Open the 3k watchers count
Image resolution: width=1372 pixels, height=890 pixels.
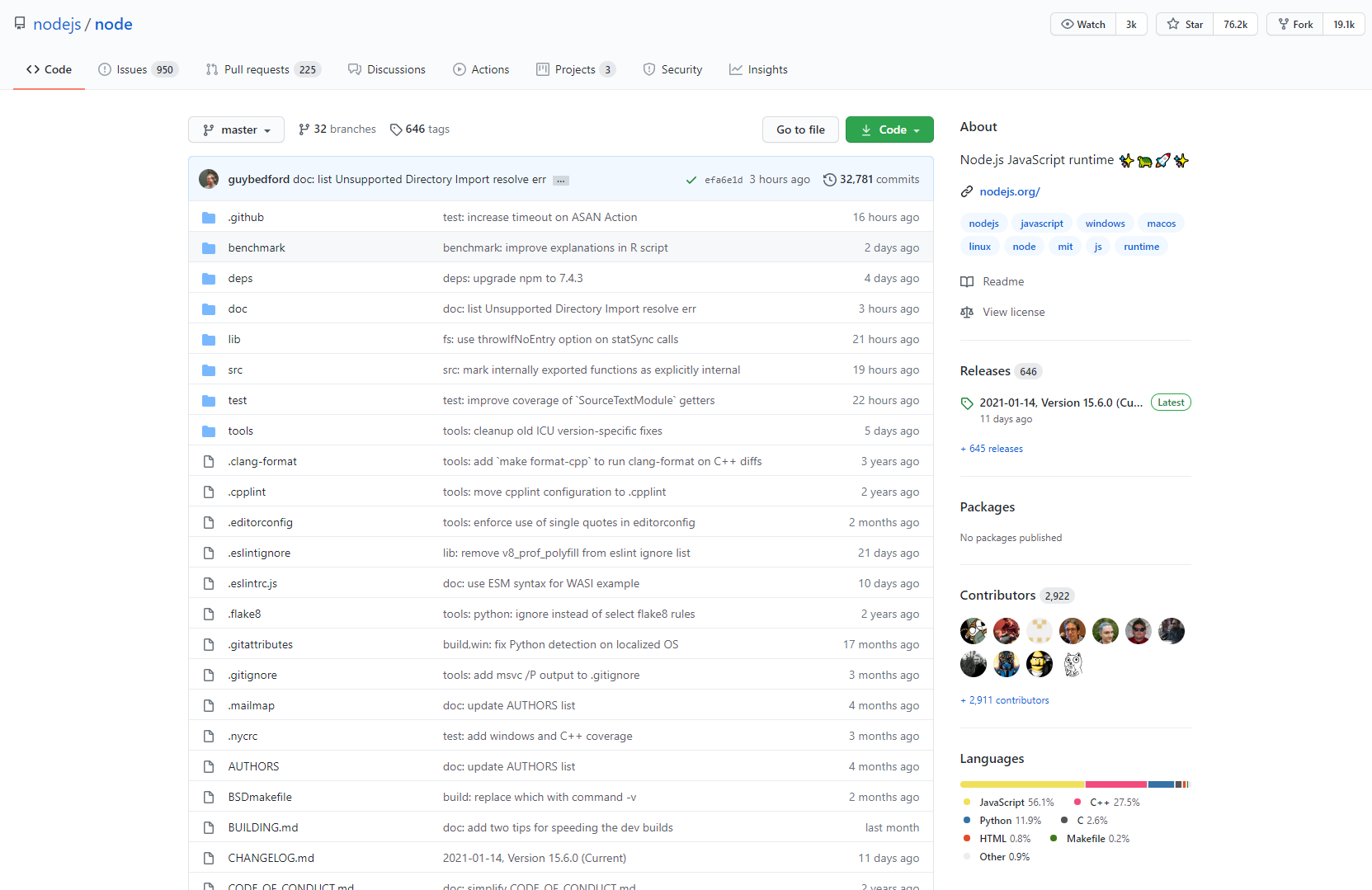click(x=1131, y=24)
